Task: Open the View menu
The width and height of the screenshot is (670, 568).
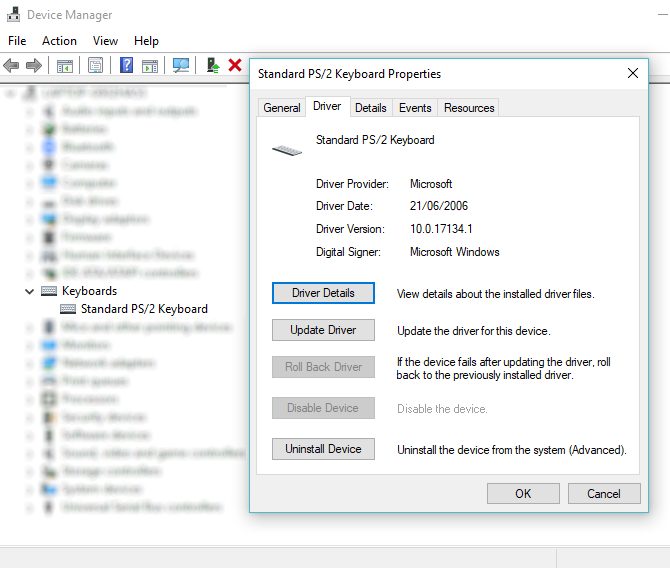Action: (x=105, y=41)
